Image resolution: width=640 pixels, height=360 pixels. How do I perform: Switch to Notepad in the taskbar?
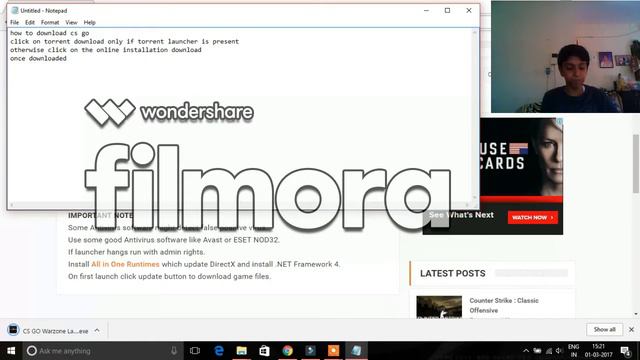click(356, 351)
